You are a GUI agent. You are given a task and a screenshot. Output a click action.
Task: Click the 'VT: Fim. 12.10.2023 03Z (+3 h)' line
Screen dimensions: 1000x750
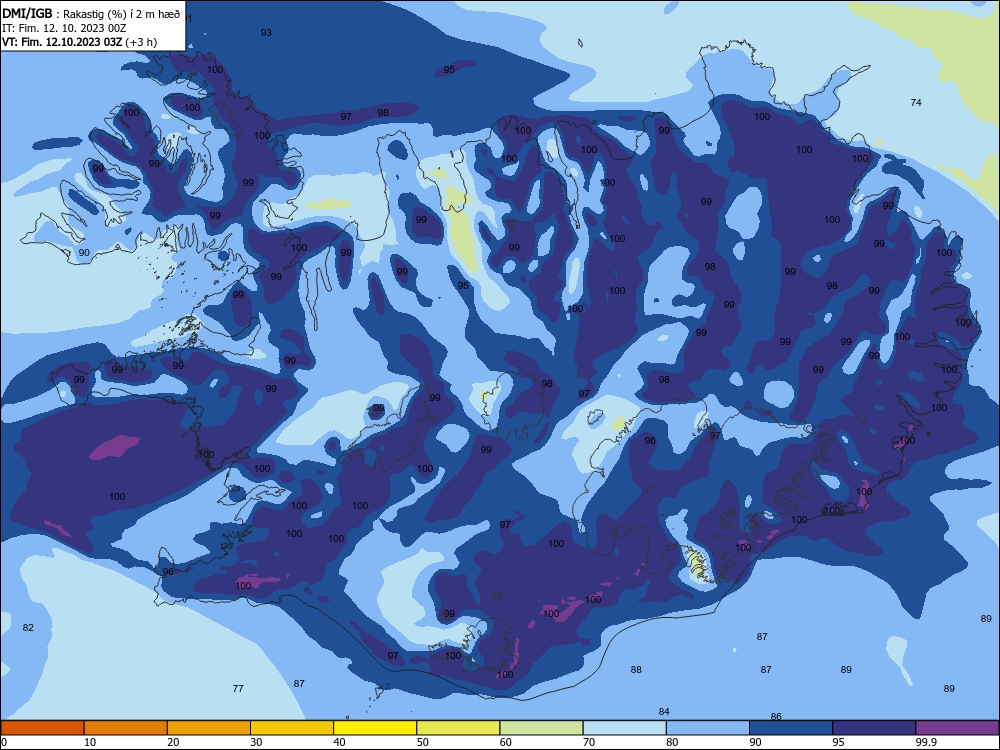click(79, 42)
